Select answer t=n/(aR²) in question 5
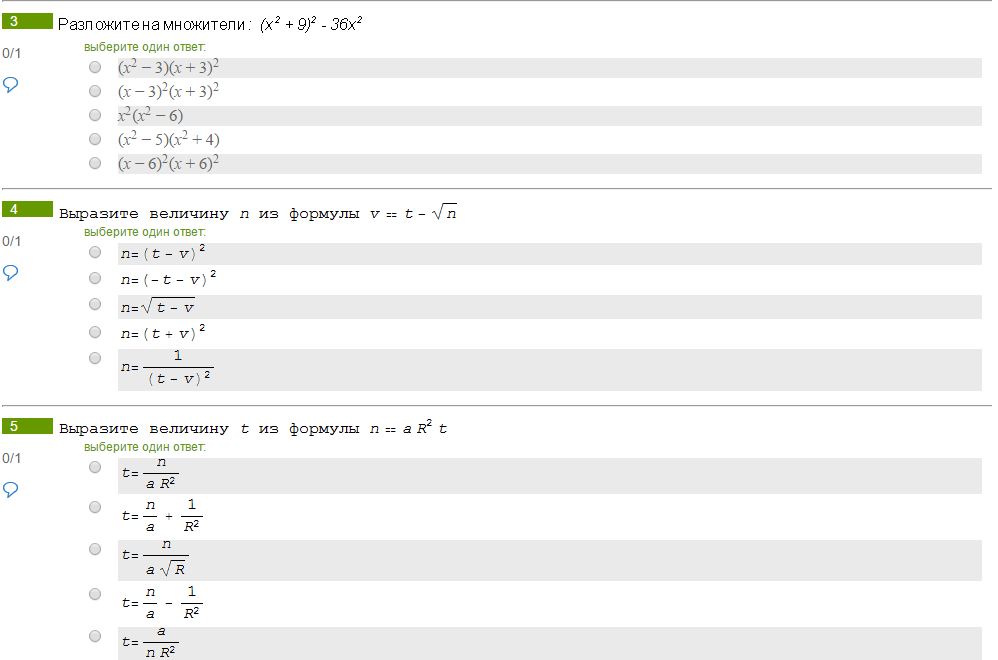998x660 pixels. tap(95, 467)
